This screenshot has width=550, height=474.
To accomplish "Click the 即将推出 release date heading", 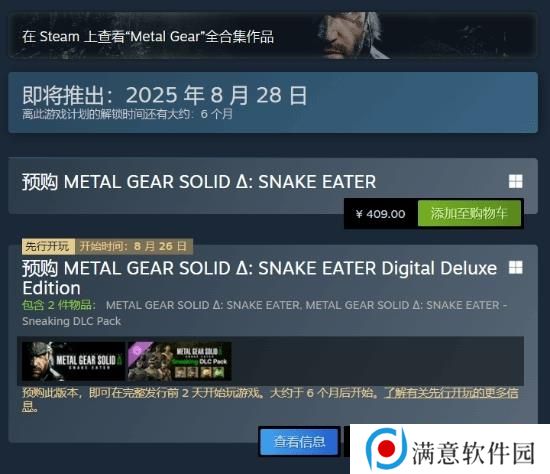I will coord(165,95).
